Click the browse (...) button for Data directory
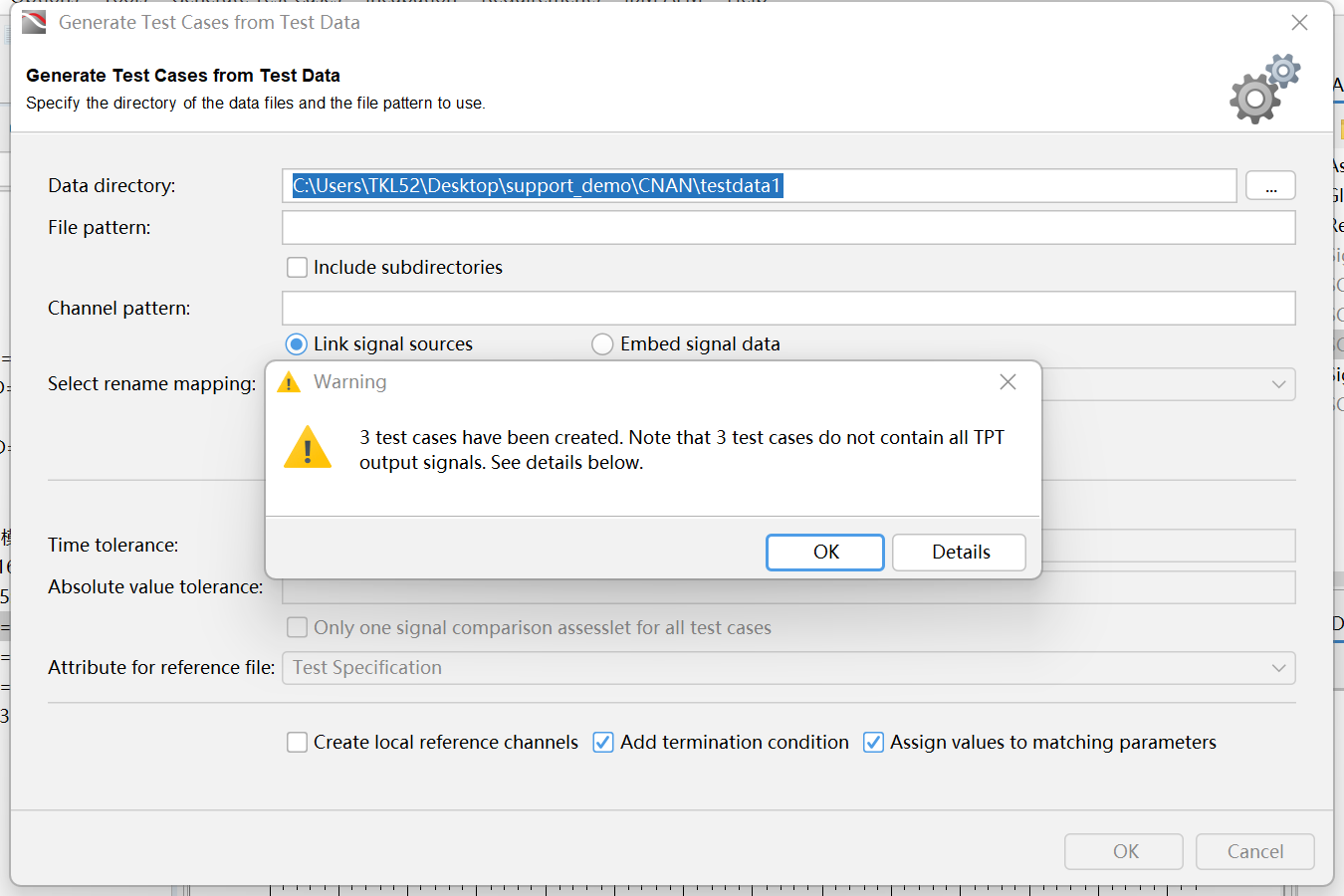 coord(1270,186)
